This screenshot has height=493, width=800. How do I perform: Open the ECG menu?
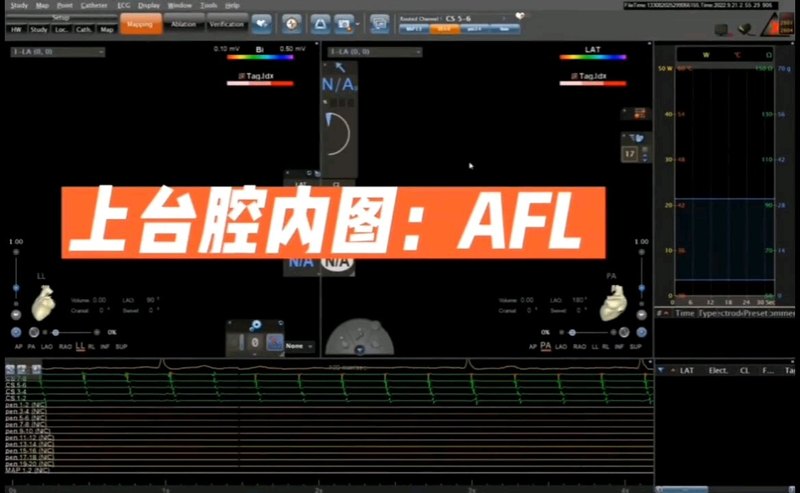[123, 5]
